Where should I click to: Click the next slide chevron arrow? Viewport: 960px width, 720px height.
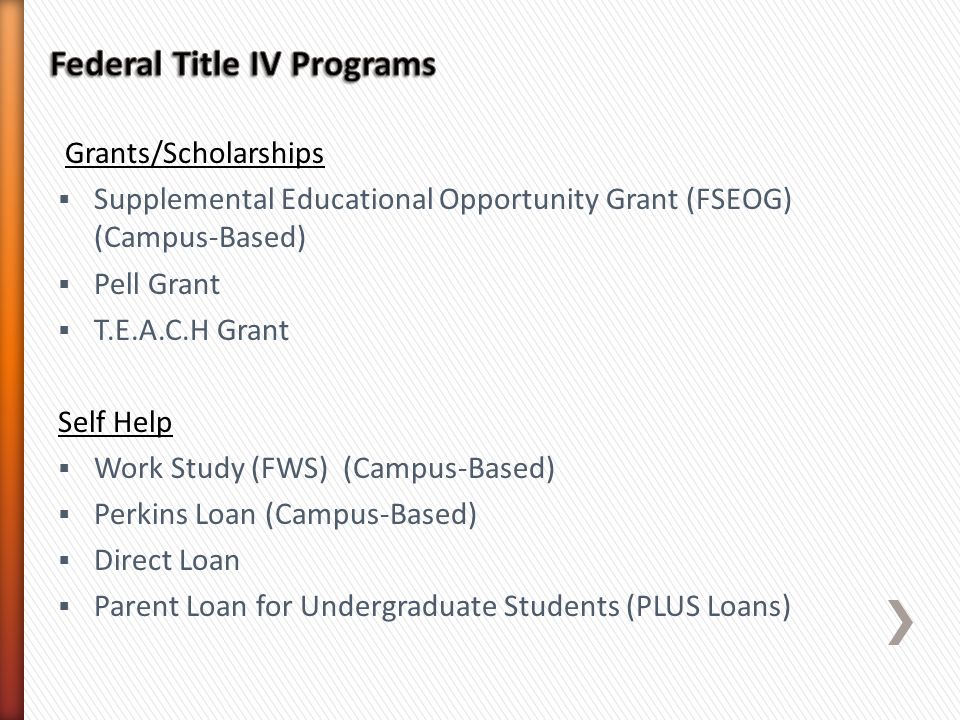(901, 622)
